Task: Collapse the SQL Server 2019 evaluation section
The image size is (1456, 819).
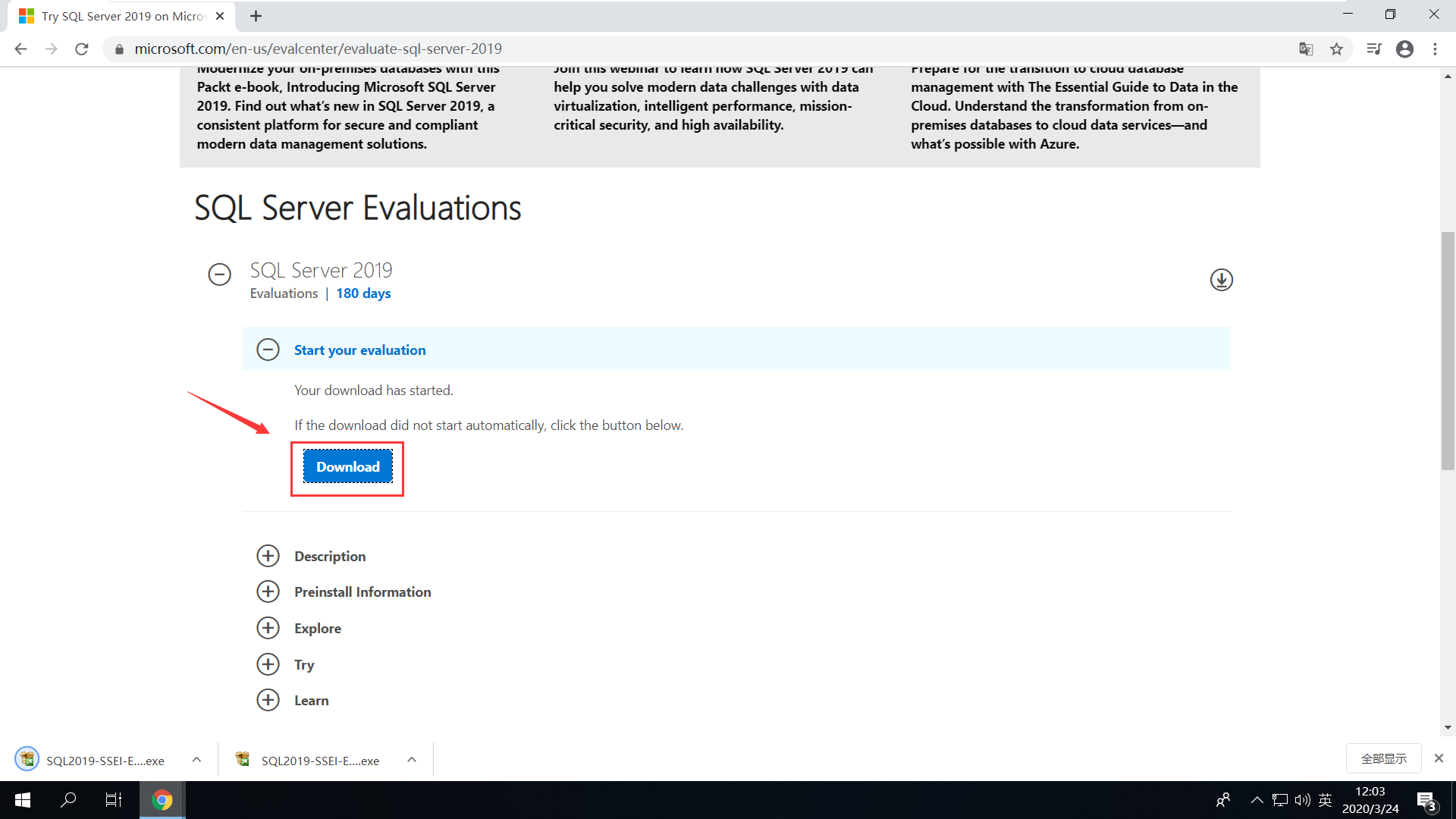Action: (x=219, y=274)
